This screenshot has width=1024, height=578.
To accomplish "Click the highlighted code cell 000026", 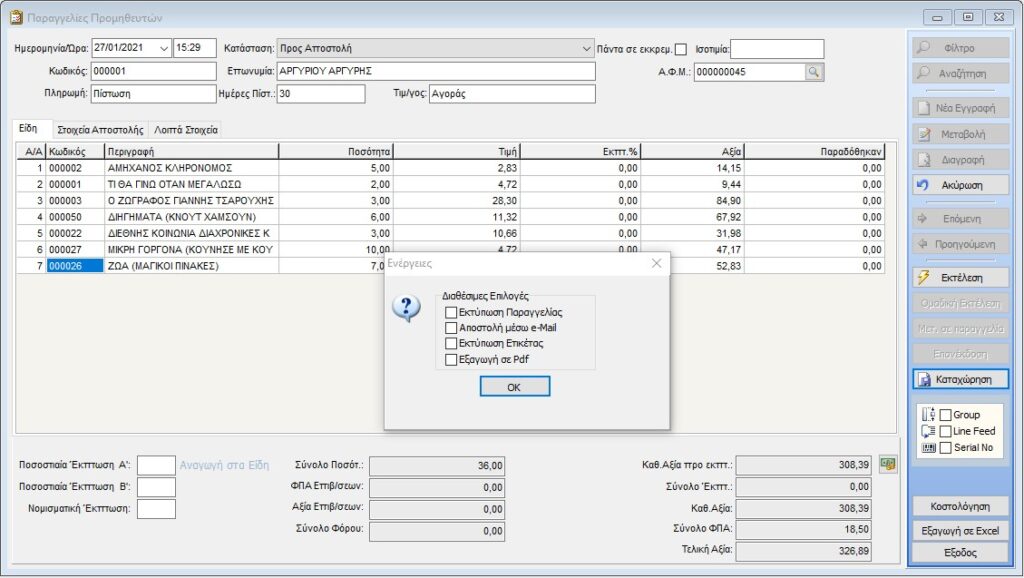I will pos(74,266).
